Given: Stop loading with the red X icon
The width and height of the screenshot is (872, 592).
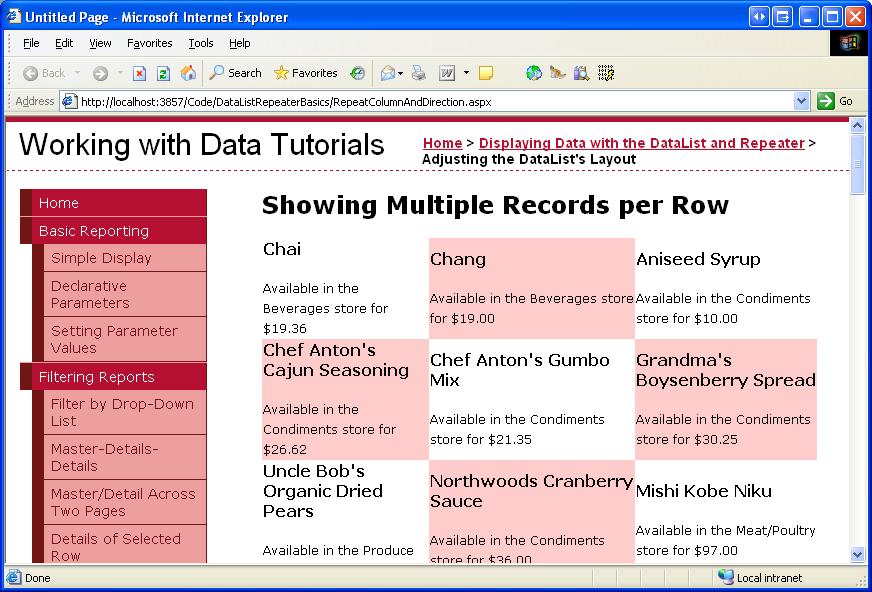Looking at the screenshot, I should click(x=139, y=73).
